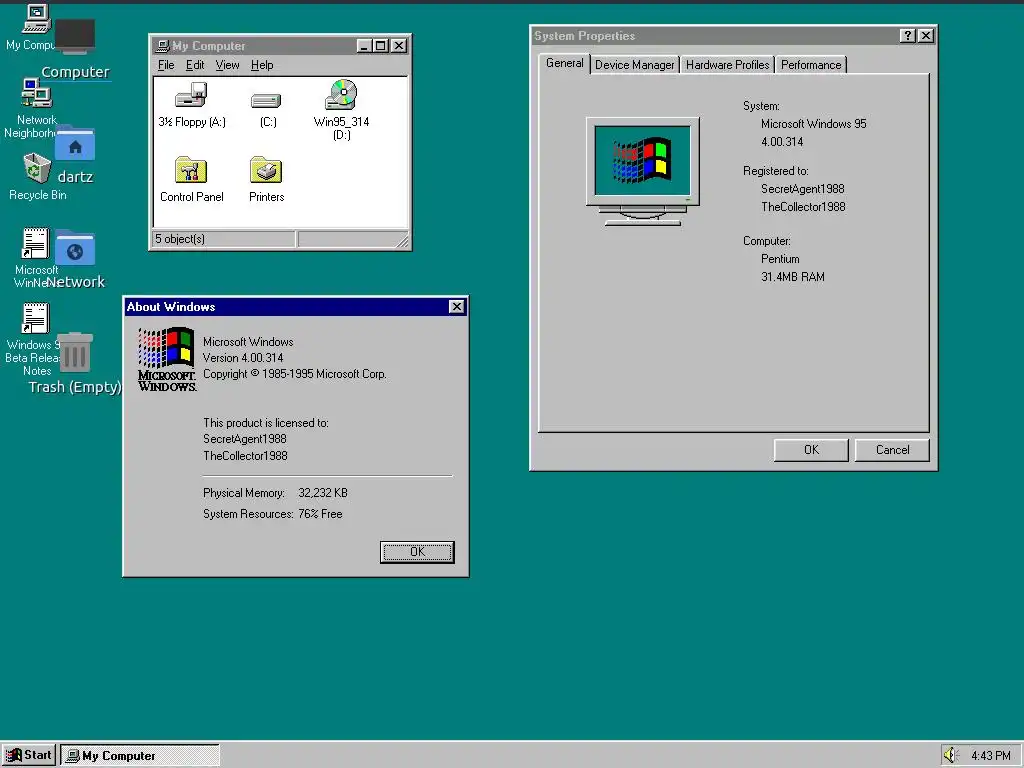The width and height of the screenshot is (1024, 768).
Task: Open the Edit menu in My Computer
Action: pos(195,65)
